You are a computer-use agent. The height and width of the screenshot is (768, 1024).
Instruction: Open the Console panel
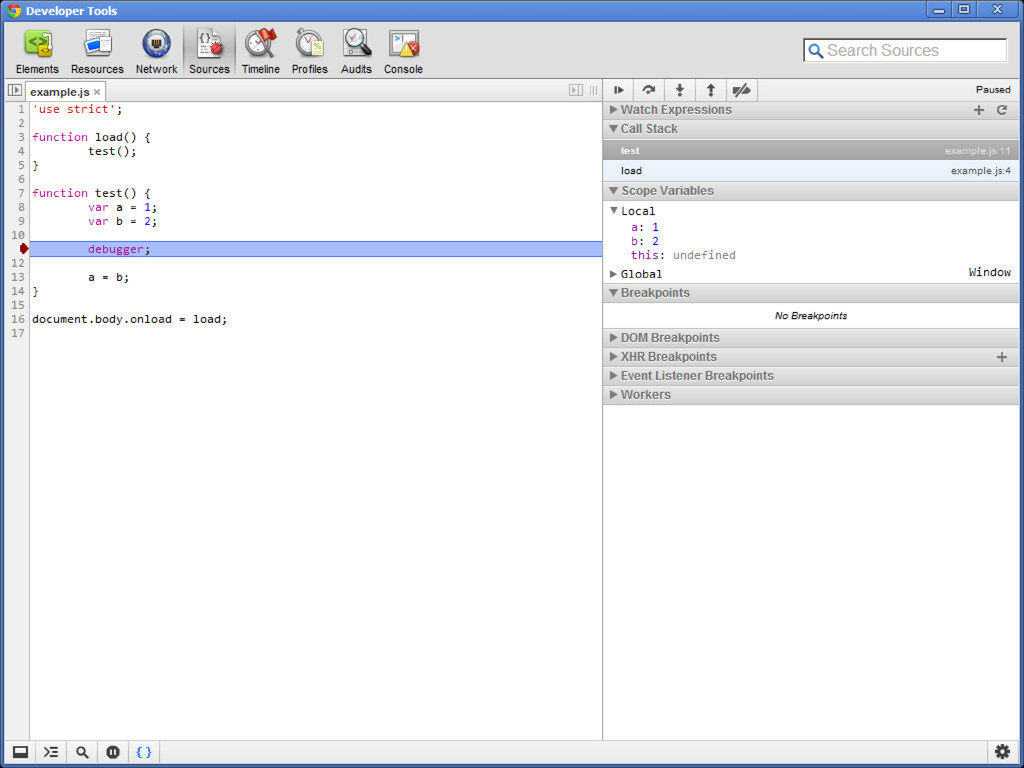403,52
